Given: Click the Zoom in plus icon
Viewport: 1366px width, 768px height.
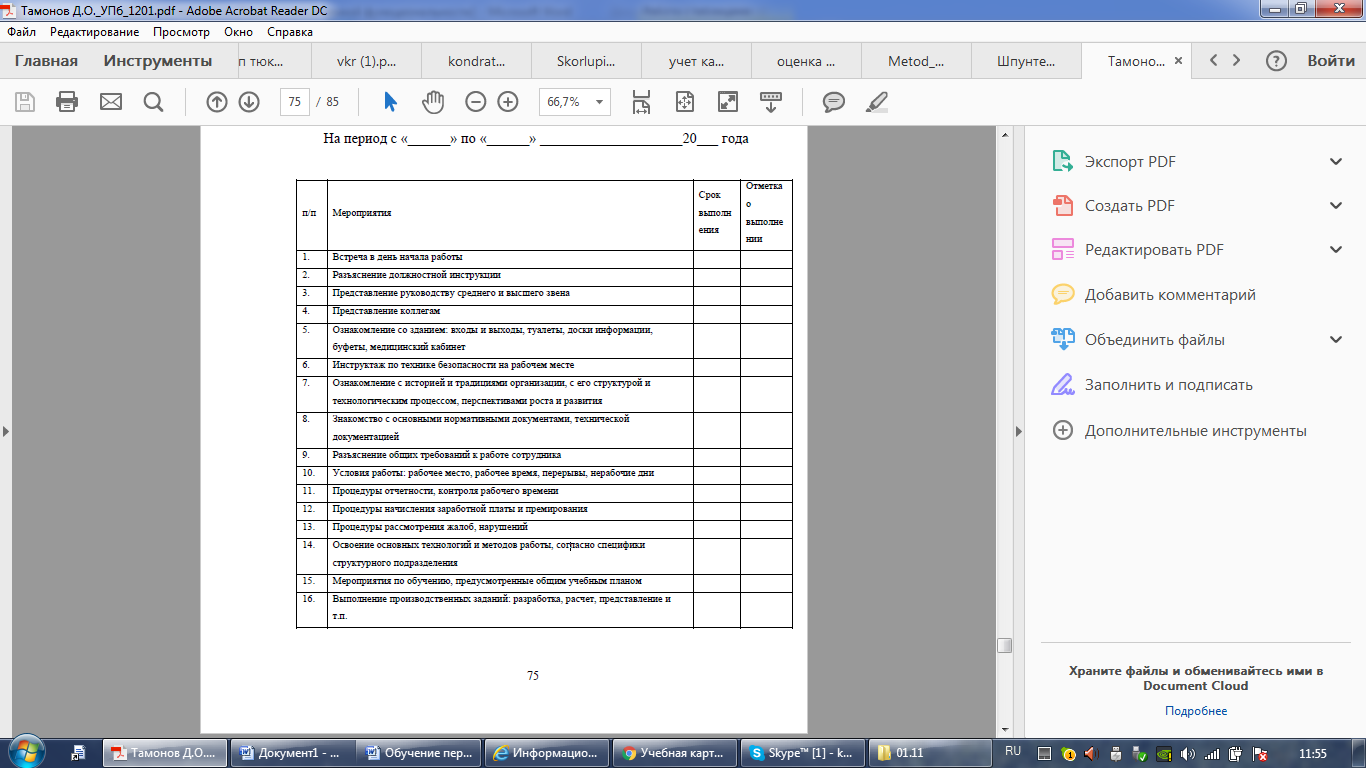Looking at the screenshot, I should pos(508,102).
